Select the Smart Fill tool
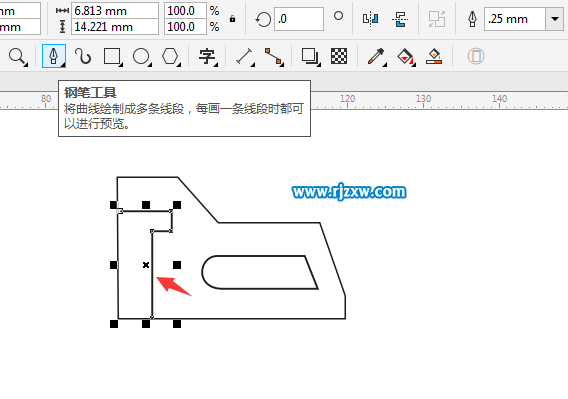Screen dimensions: 568x399 click(x=434, y=56)
